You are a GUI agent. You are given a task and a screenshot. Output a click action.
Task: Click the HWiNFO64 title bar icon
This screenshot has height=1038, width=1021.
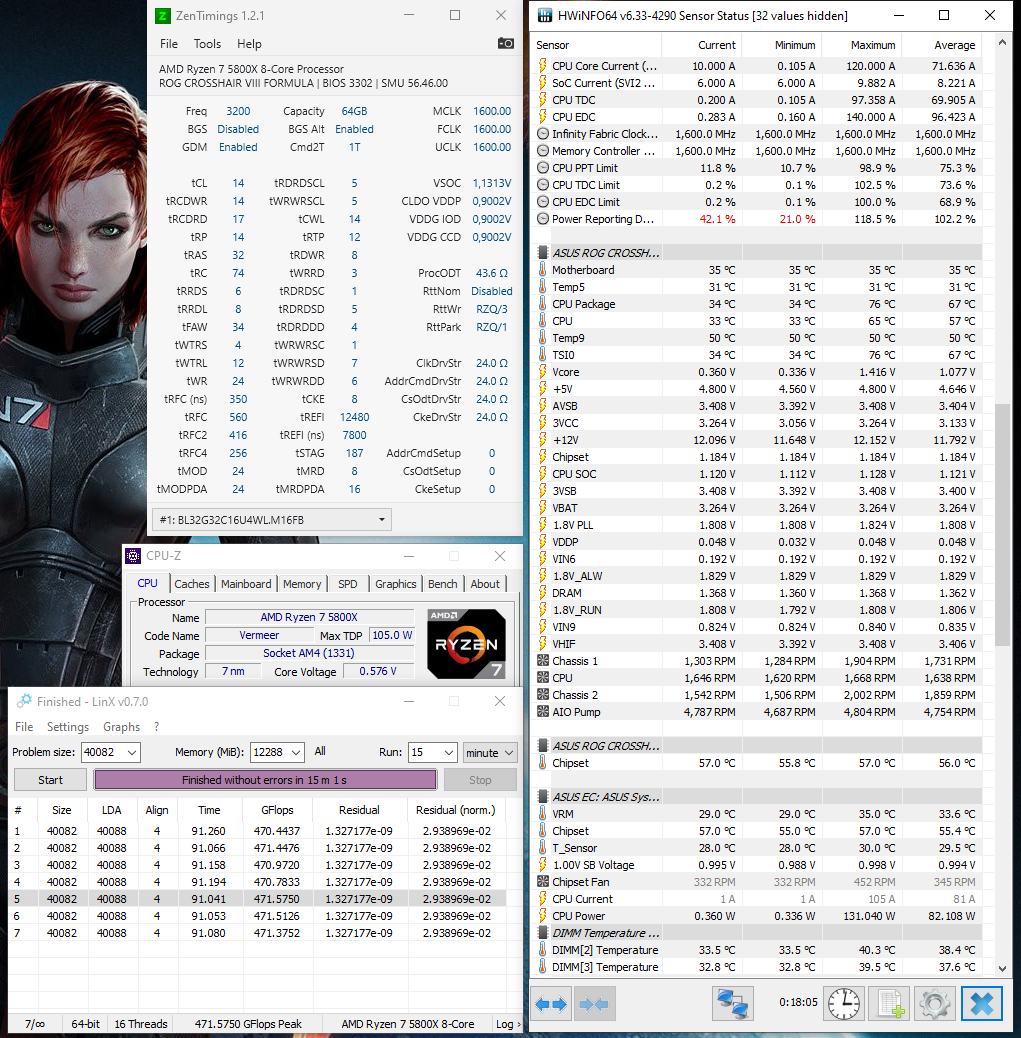coord(544,15)
